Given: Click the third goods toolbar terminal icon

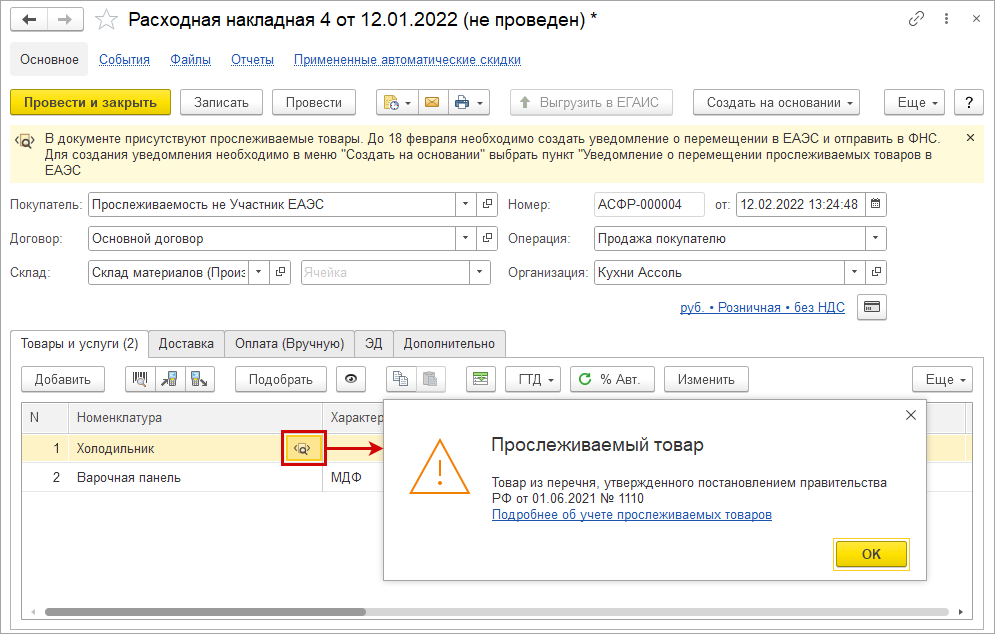Looking at the screenshot, I should 199,380.
